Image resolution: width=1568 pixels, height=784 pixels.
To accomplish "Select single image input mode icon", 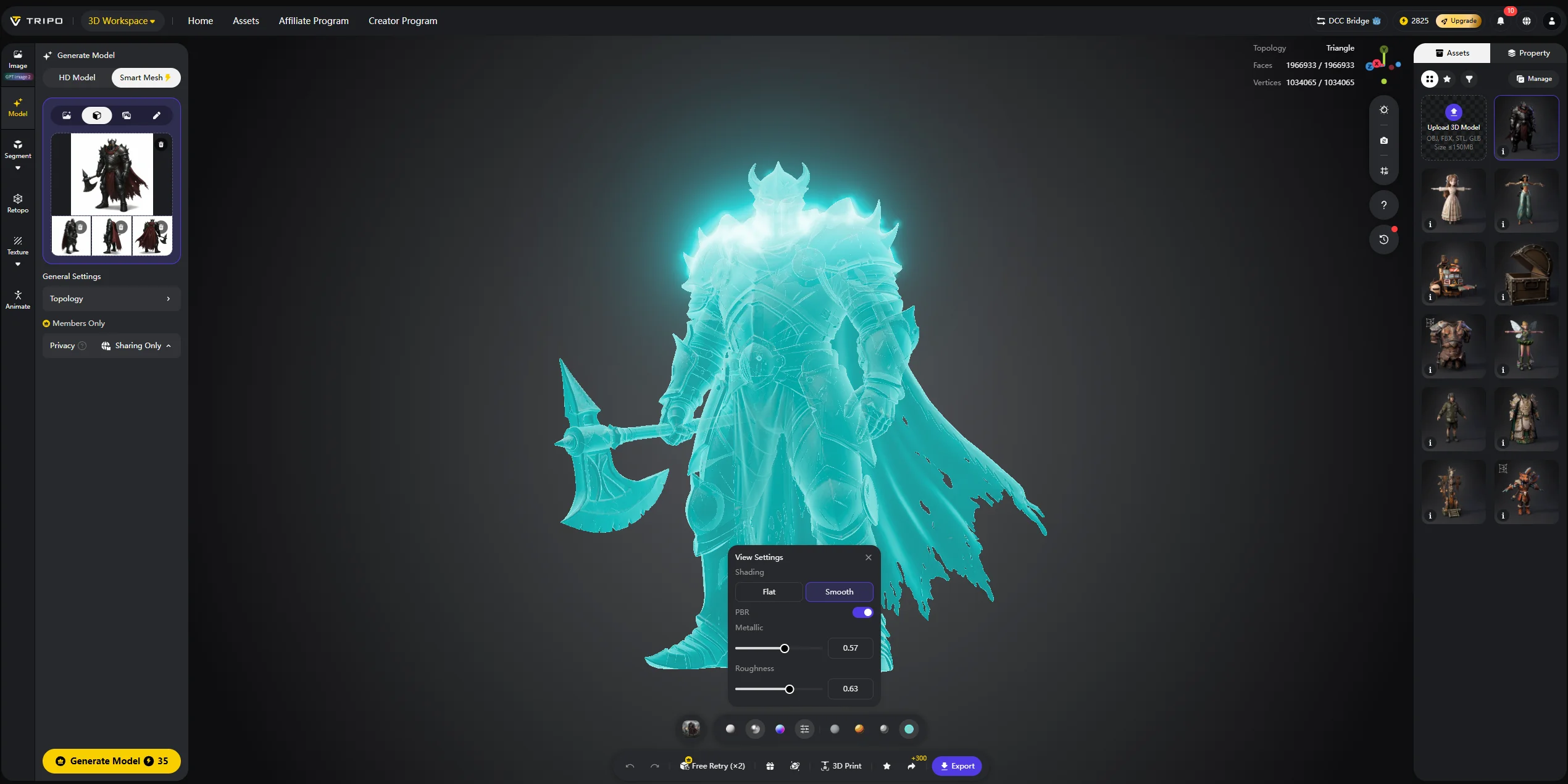I will pos(67,115).
